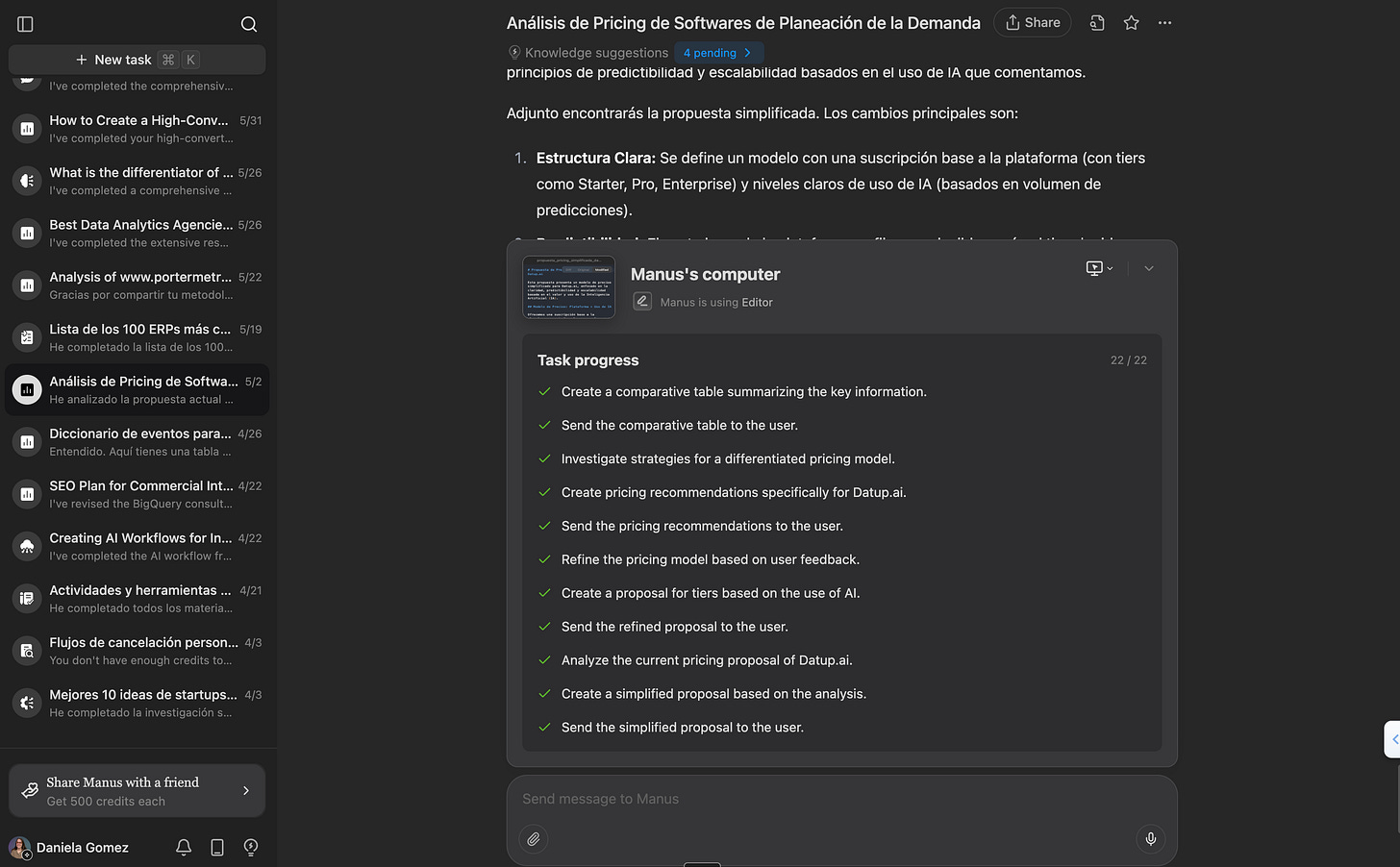Open 'Lista de los 100 ERPs más c...' task
Image resolution: width=1400 pixels, height=867 pixels.
pos(137,337)
